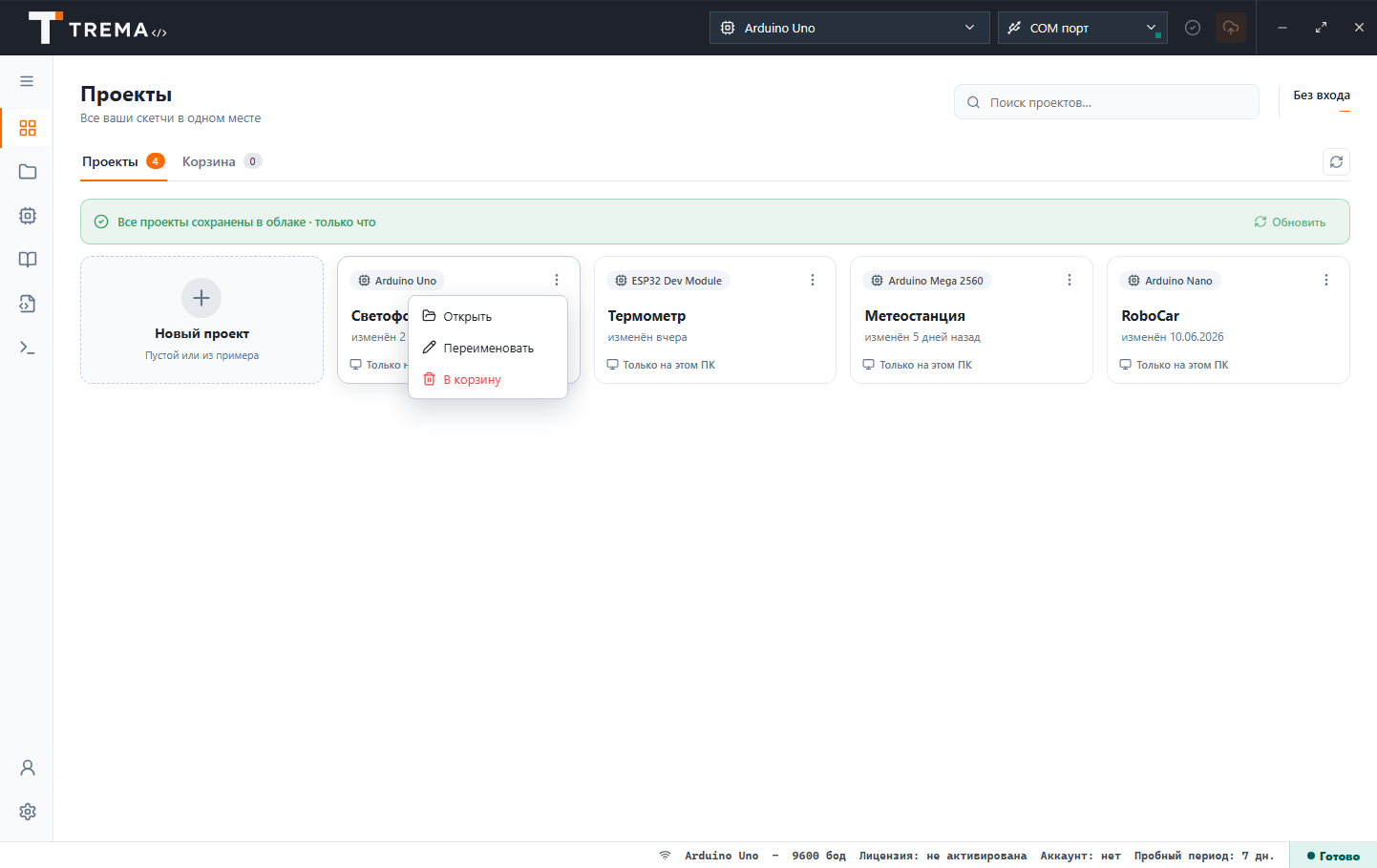1377x868 pixels.
Task: Click the Без входа account link
Action: point(1322,95)
